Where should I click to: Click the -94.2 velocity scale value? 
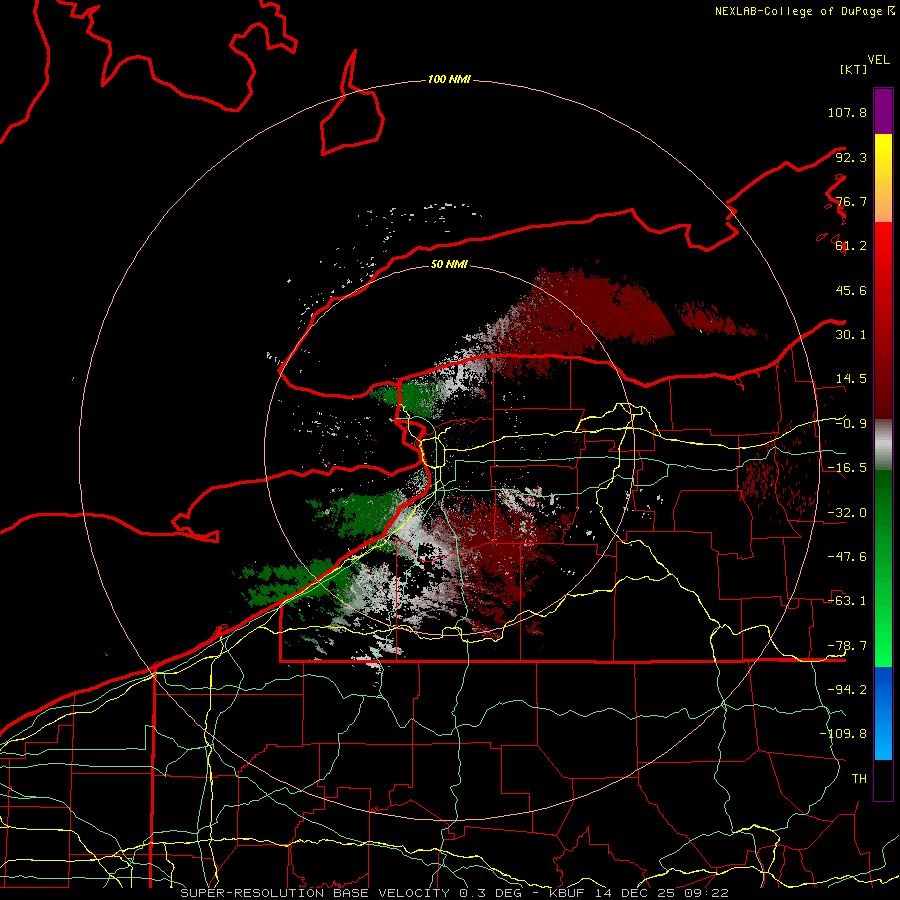pos(847,690)
